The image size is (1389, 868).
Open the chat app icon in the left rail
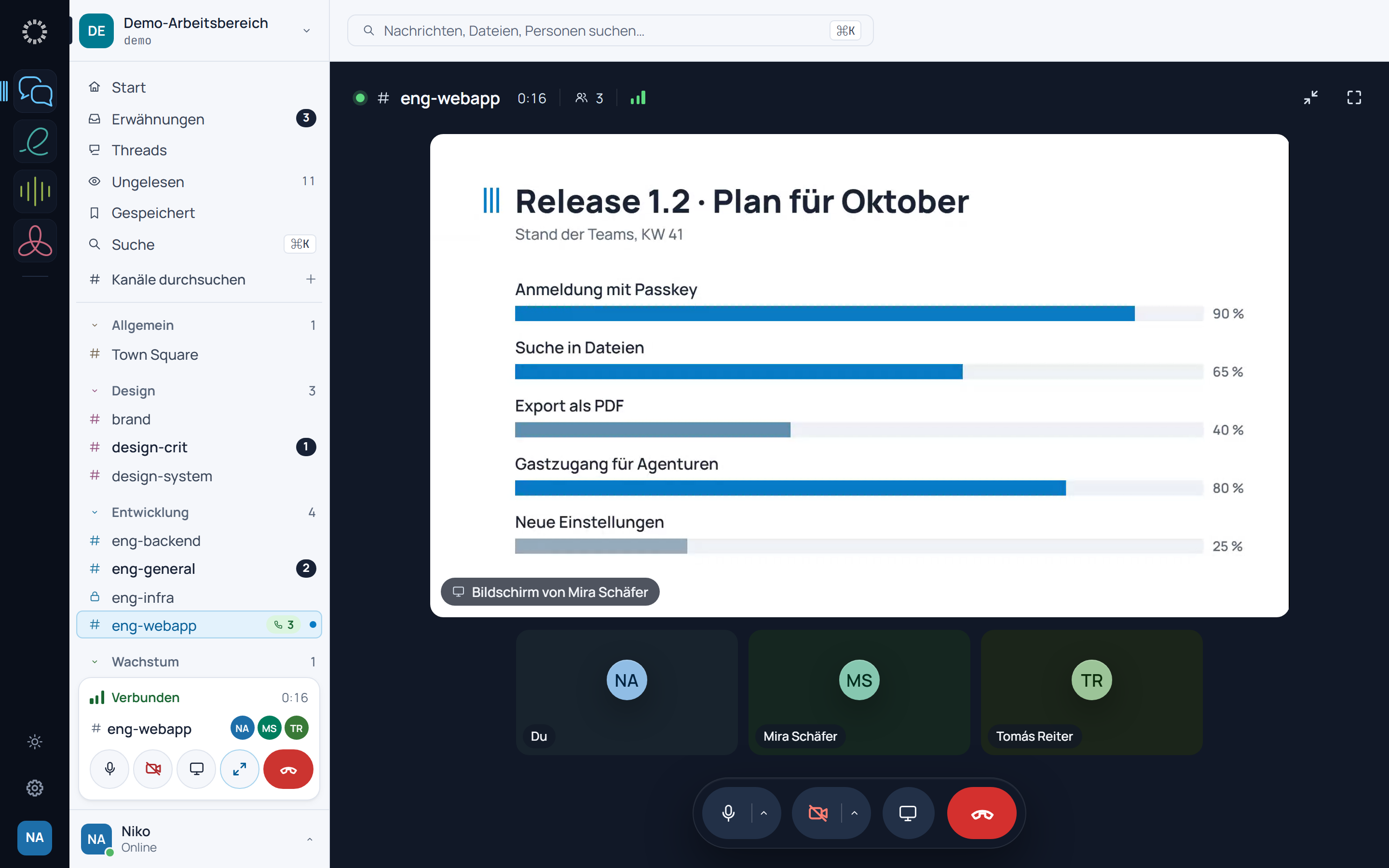pyautogui.click(x=35, y=91)
